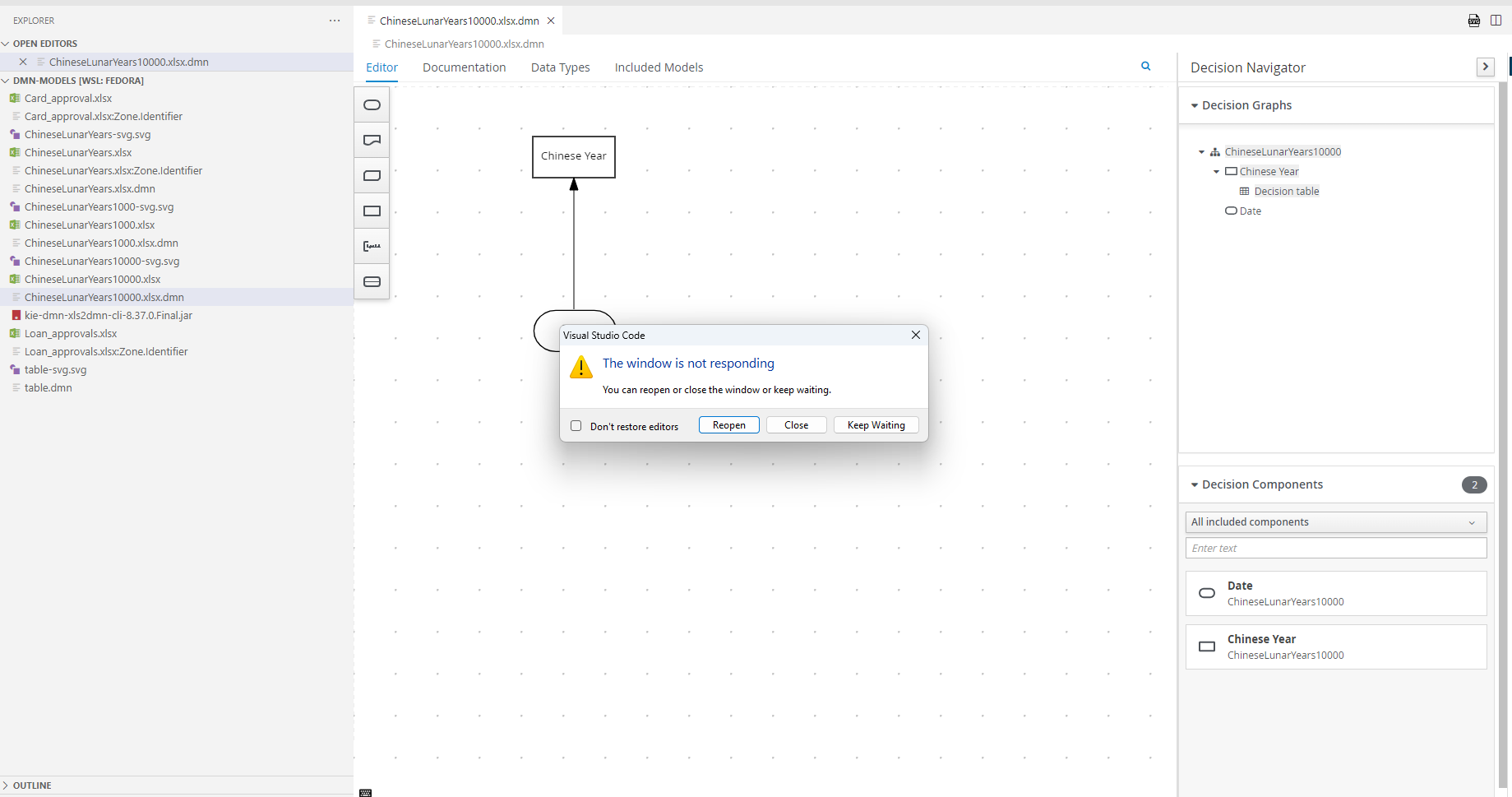Viewport: 1512px width, 797px height.
Task: Select the Text Annotation palette icon
Action: (x=372, y=247)
